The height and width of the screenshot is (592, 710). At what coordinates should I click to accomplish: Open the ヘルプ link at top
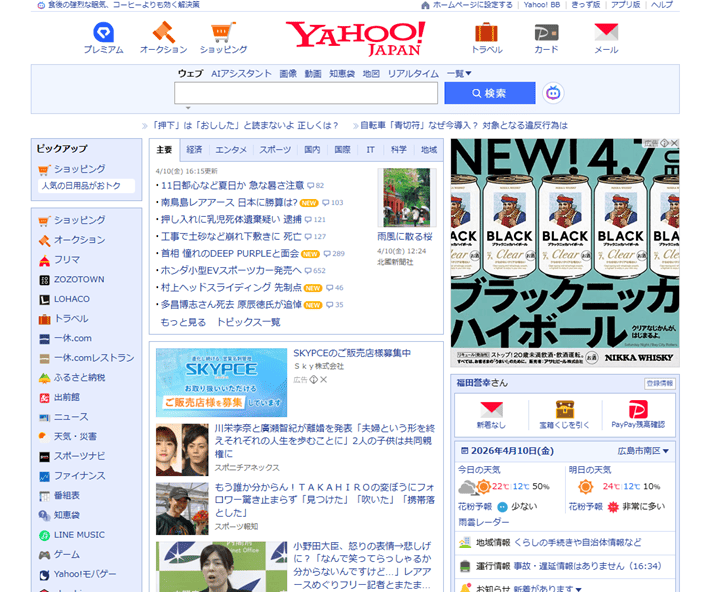point(662,5)
